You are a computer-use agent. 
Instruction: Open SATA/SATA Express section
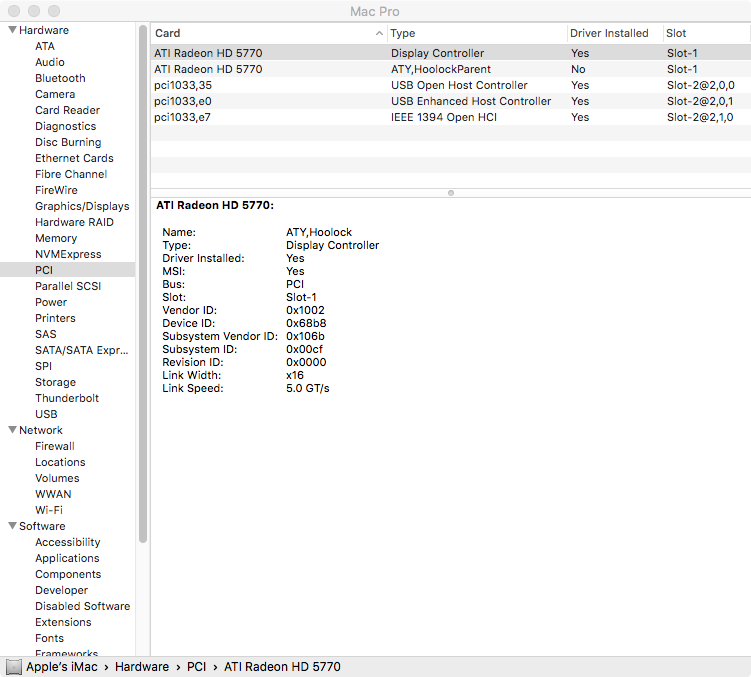(x=82, y=350)
